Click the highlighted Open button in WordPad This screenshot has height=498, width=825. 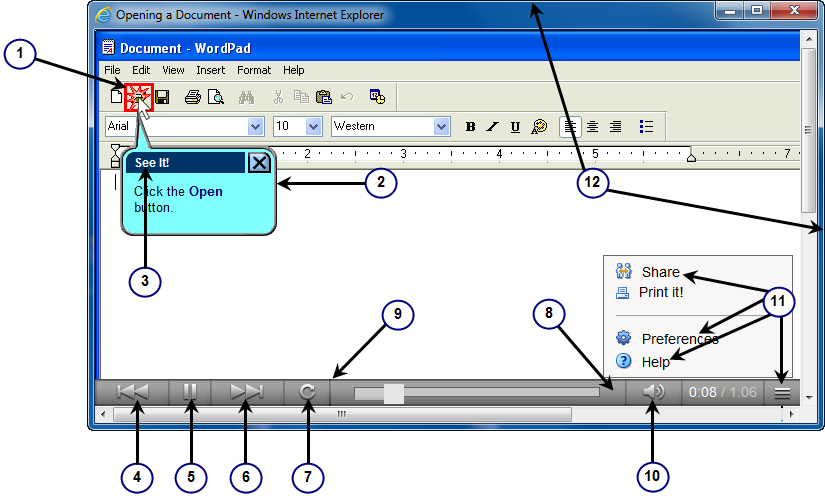[139, 97]
